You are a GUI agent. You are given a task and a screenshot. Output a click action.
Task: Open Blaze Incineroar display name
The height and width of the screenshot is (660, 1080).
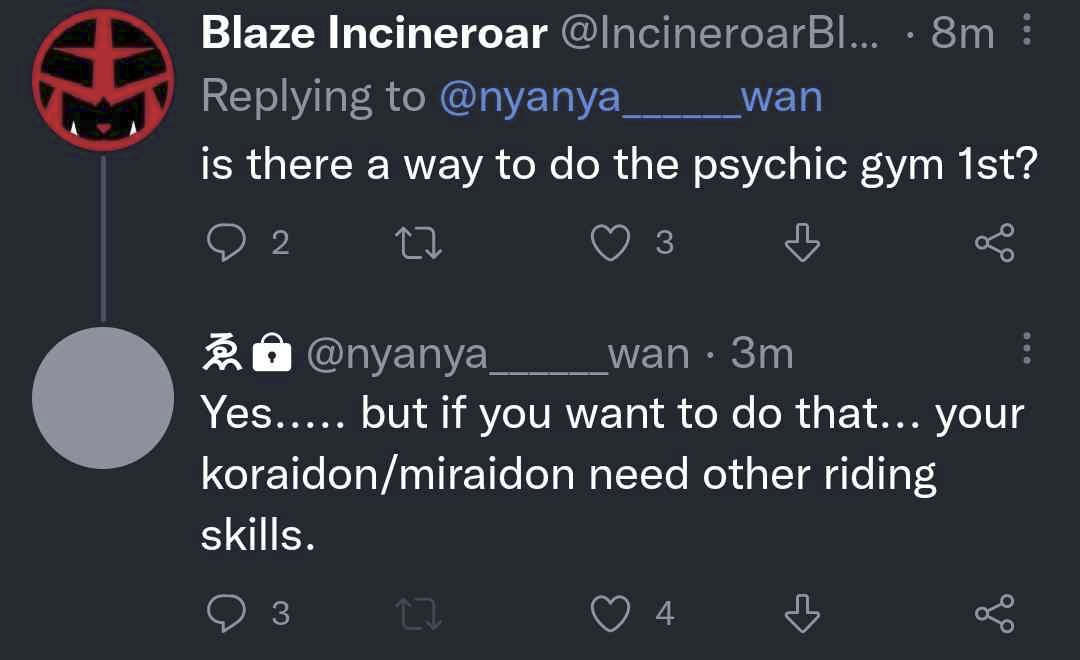point(374,32)
